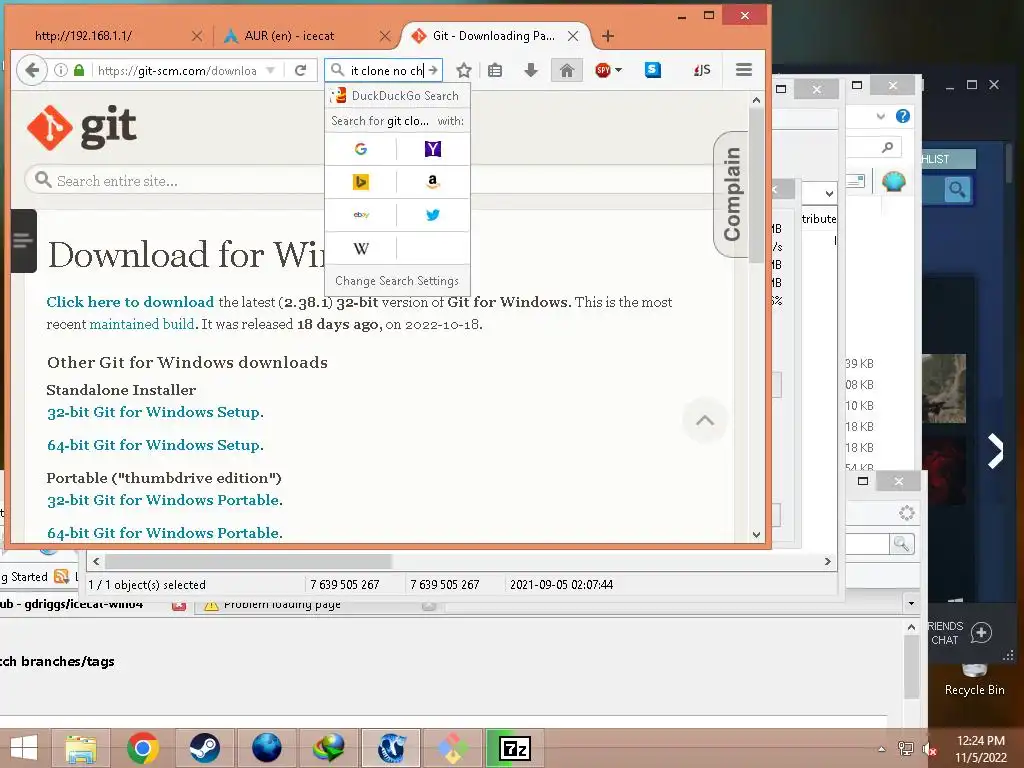Search with eBay from the search panel

click(360, 215)
